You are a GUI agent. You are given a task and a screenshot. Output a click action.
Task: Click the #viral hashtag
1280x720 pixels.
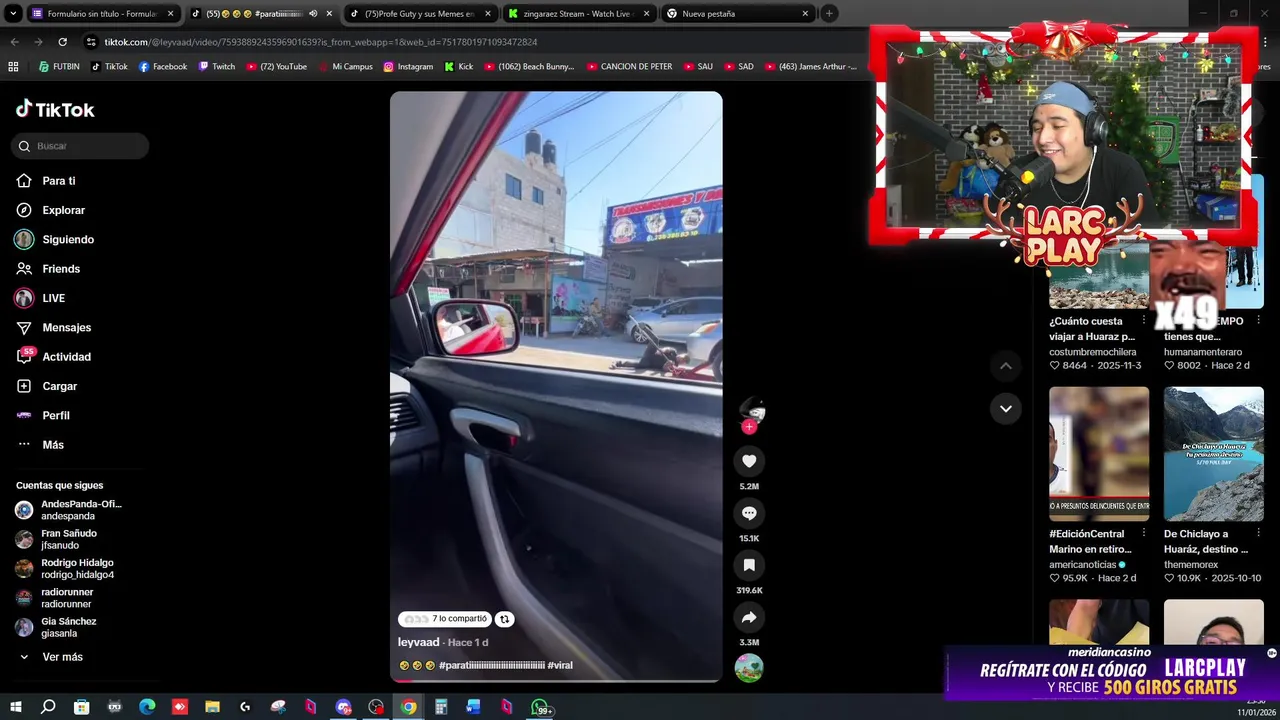click(x=560, y=665)
